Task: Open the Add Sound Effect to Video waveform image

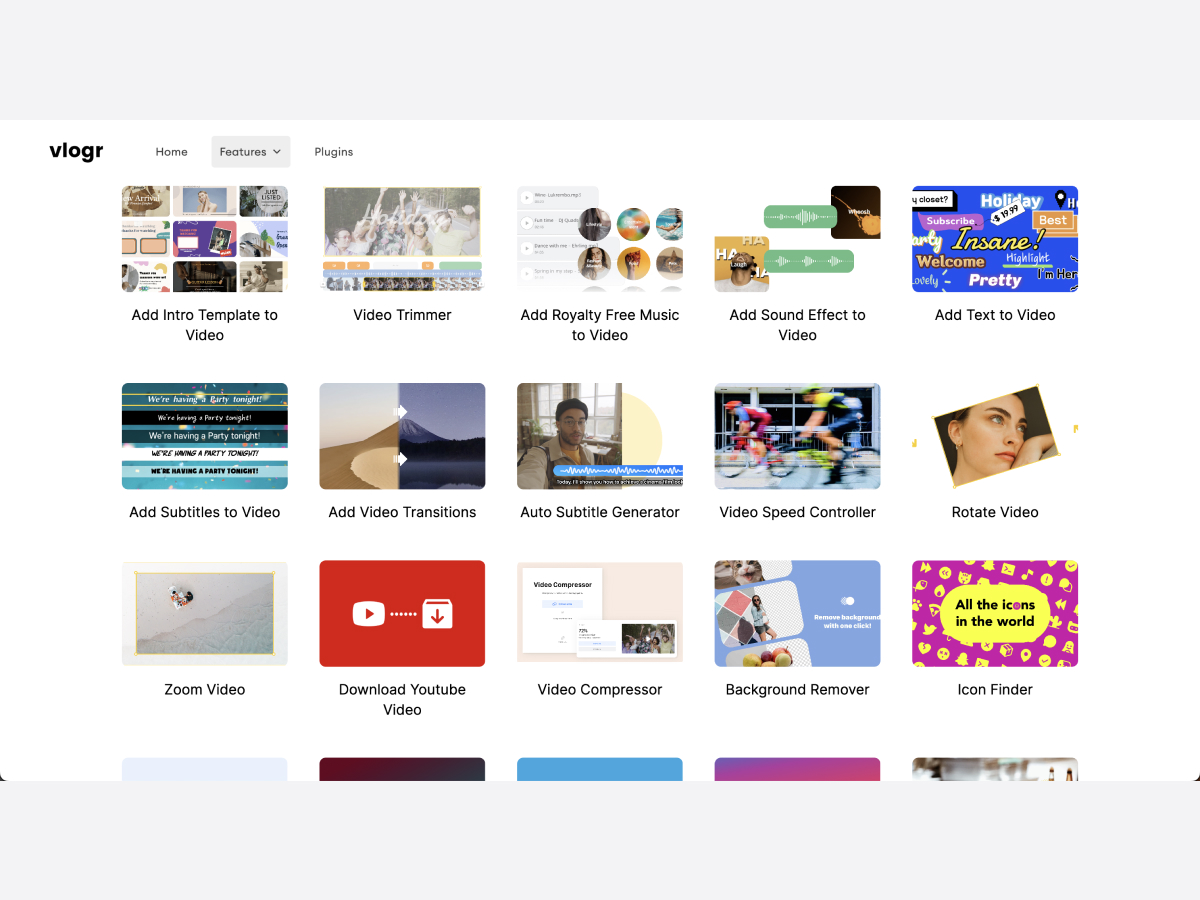Action: [797, 239]
